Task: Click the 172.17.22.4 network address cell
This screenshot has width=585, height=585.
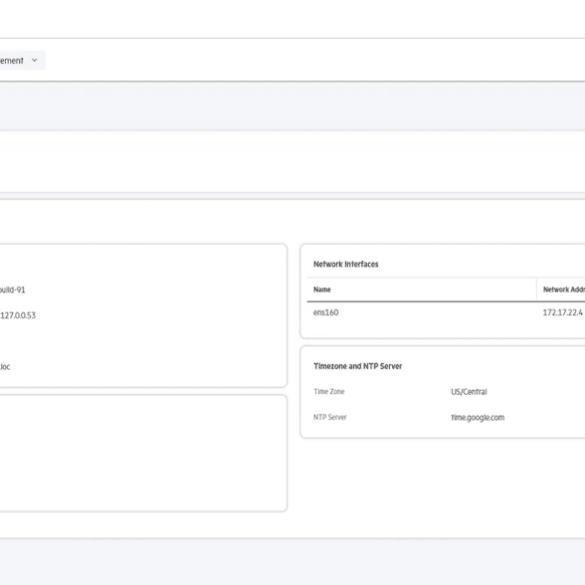Action: coord(562,313)
